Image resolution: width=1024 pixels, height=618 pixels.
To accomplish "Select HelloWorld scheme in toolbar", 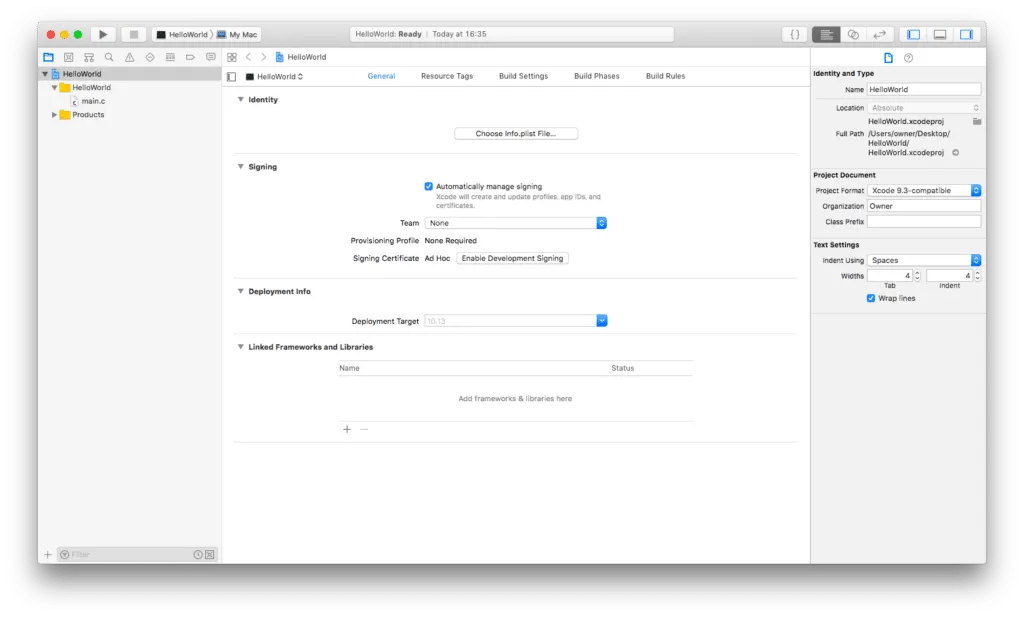I will 182,34.
